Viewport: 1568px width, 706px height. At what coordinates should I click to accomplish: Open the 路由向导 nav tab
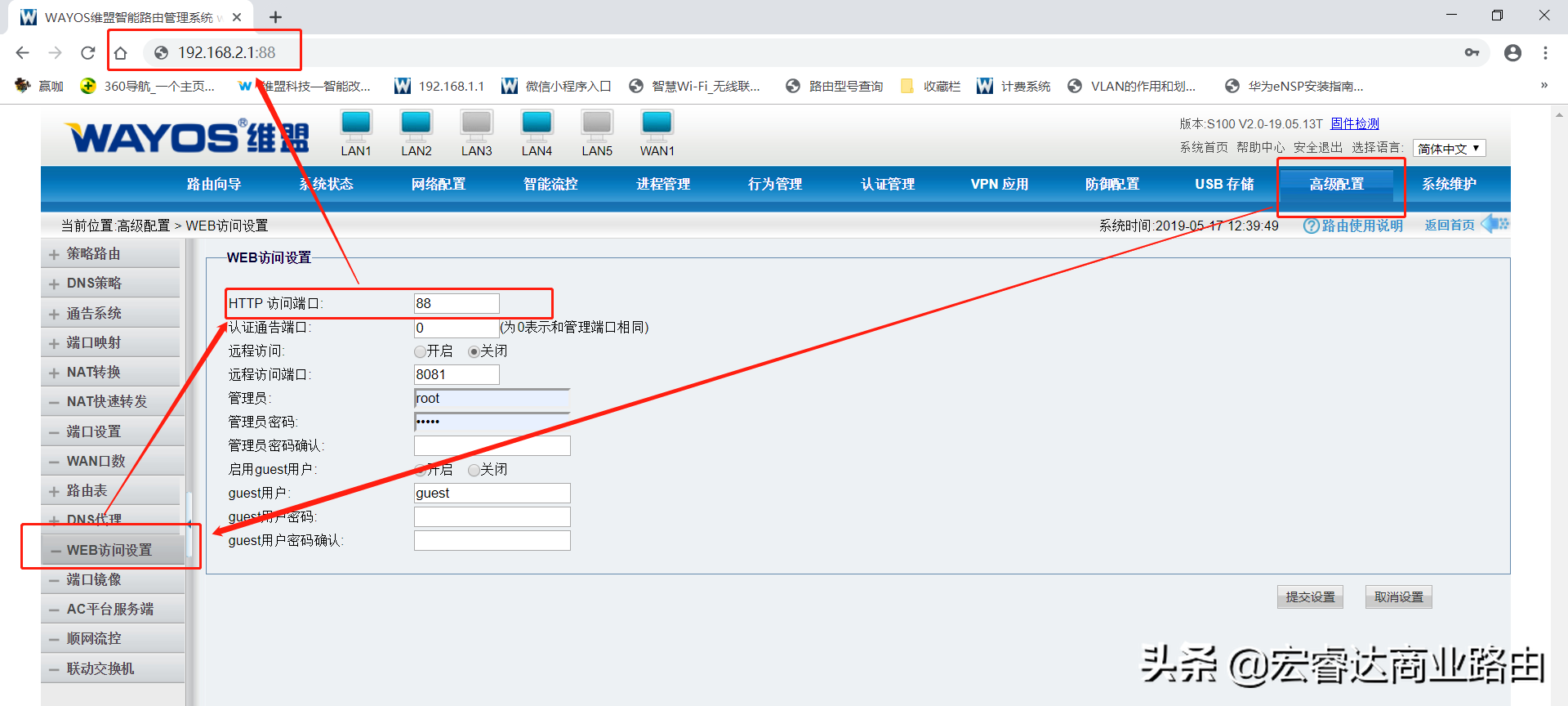214,184
